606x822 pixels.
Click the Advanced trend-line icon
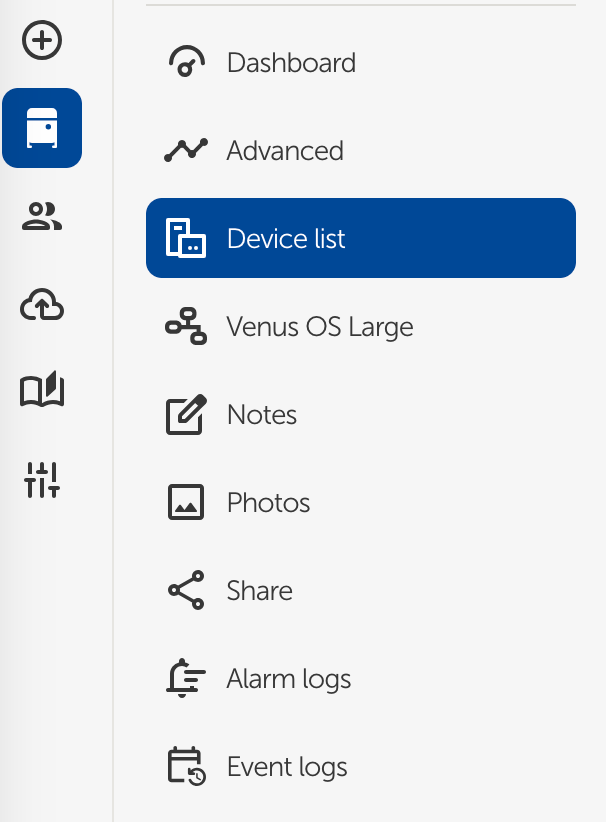tap(184, 150)
